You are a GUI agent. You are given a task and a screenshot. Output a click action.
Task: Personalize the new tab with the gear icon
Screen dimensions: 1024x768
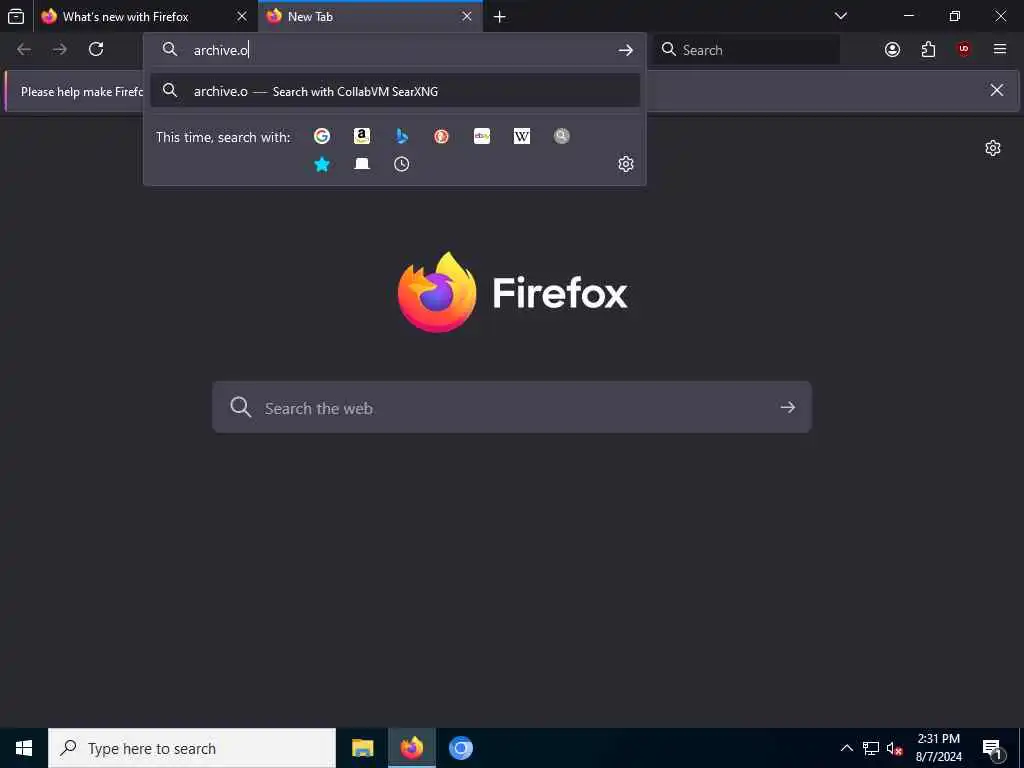pyautogui.click(x=993, y=148)
